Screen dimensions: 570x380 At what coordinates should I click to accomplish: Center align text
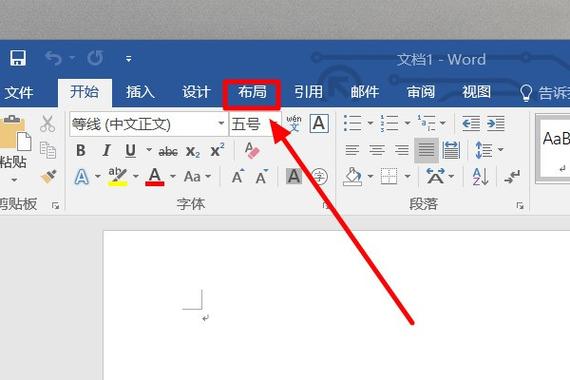(377, 150)
